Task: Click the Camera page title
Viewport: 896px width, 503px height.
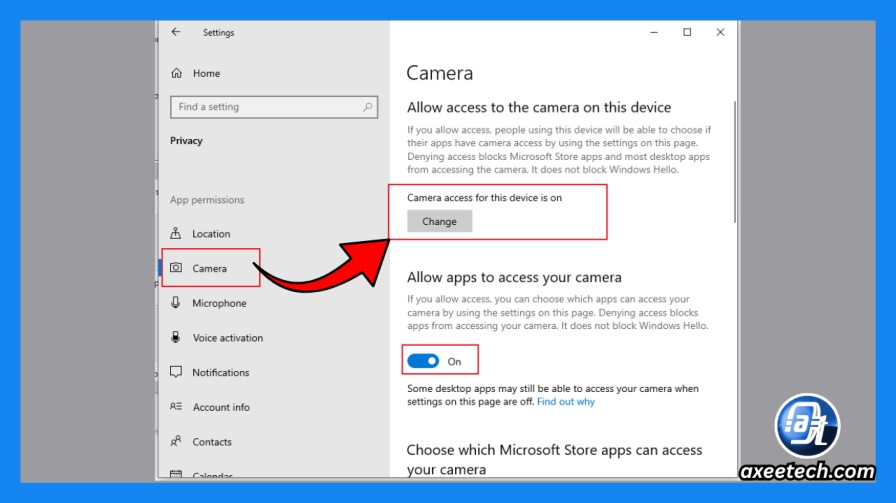Action: pos(440,73)
